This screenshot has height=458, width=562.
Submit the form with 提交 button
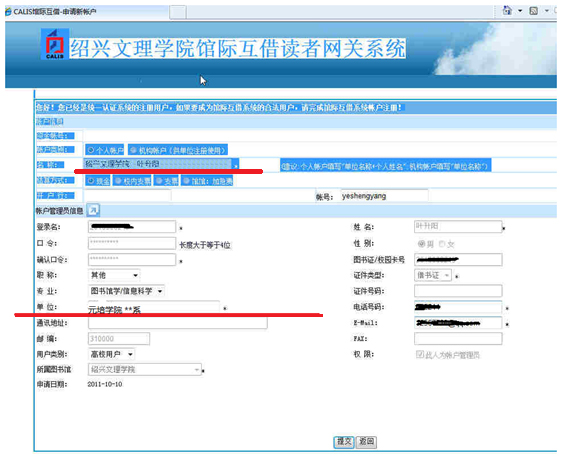coord(344,442)
